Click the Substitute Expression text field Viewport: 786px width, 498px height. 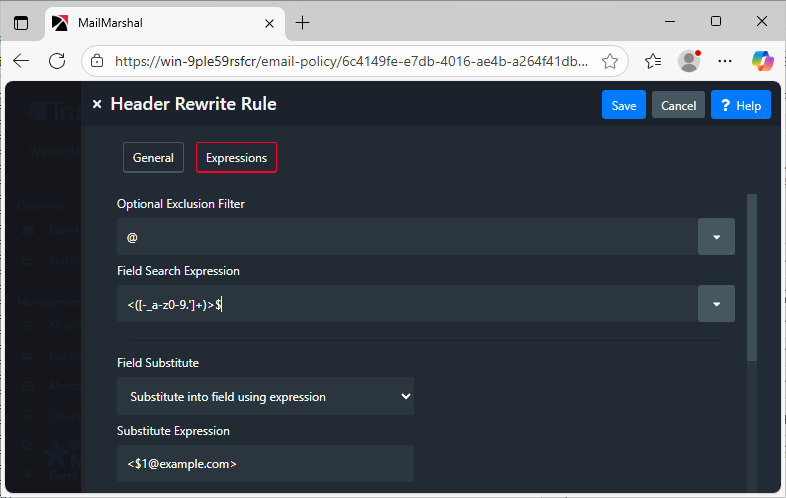[265, 464]
